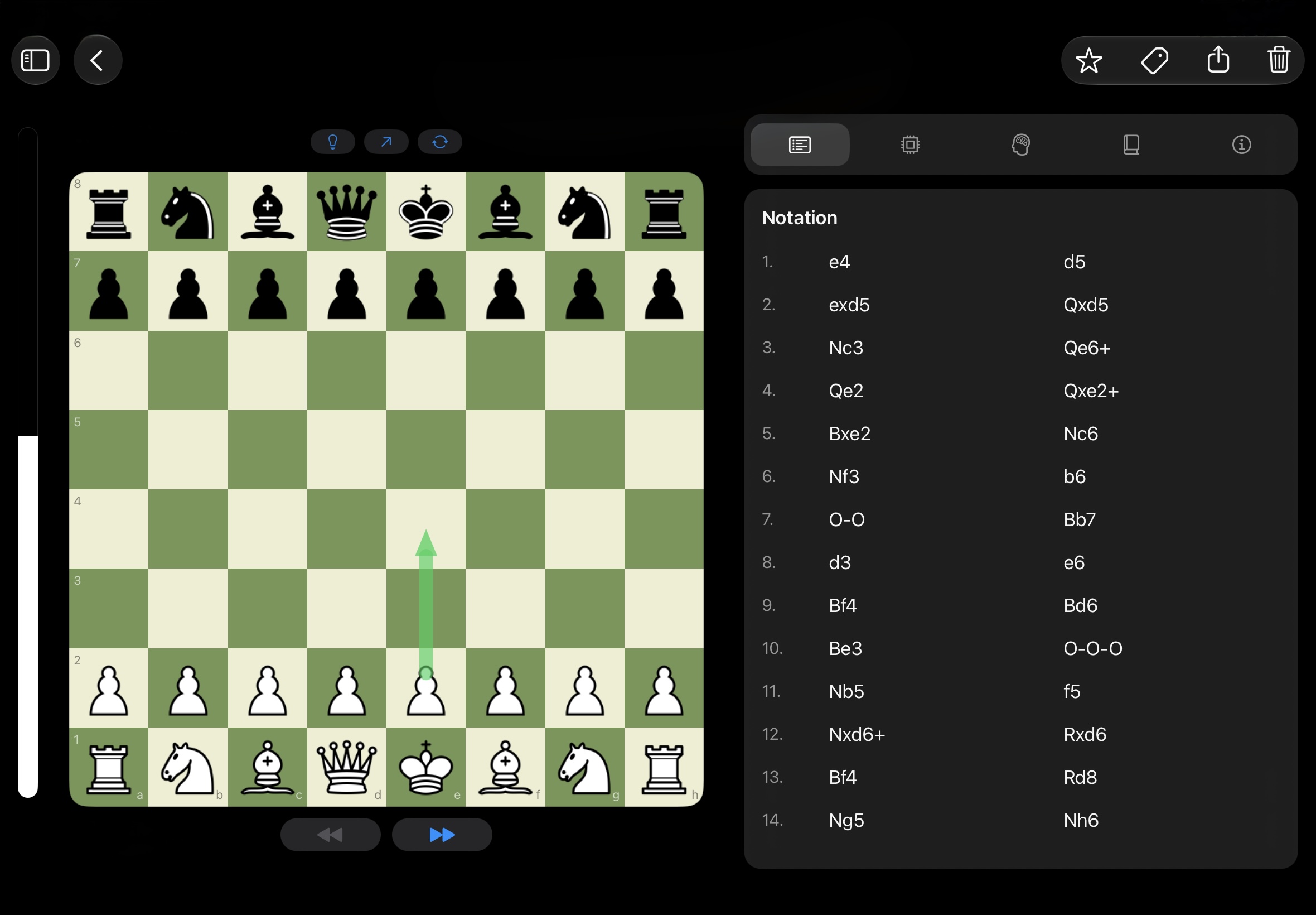Open the engine chip tab
Screen dimensions: 1316x915
[x=910, y=145]
